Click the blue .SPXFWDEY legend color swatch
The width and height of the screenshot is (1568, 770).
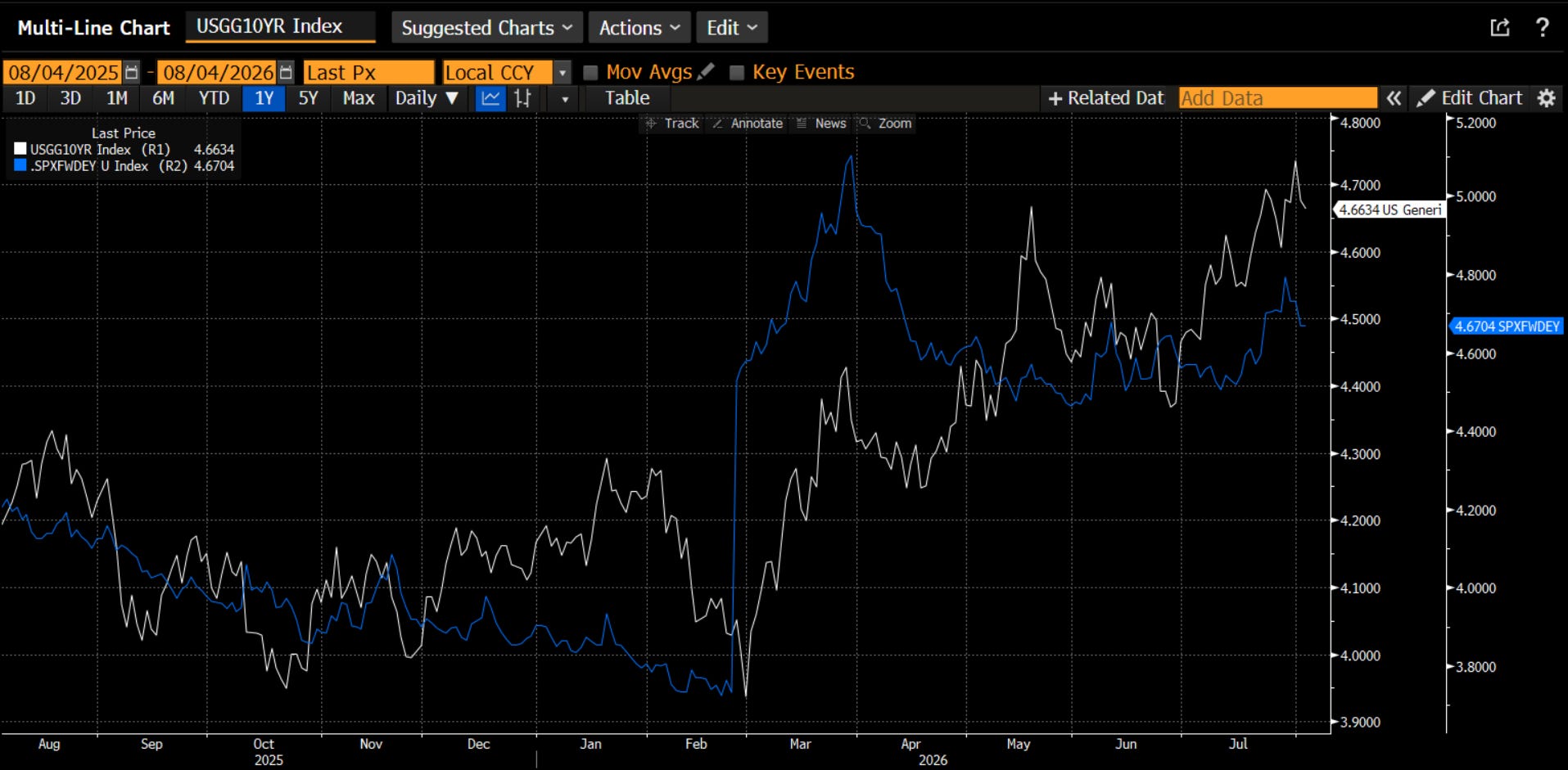point(20,165)
